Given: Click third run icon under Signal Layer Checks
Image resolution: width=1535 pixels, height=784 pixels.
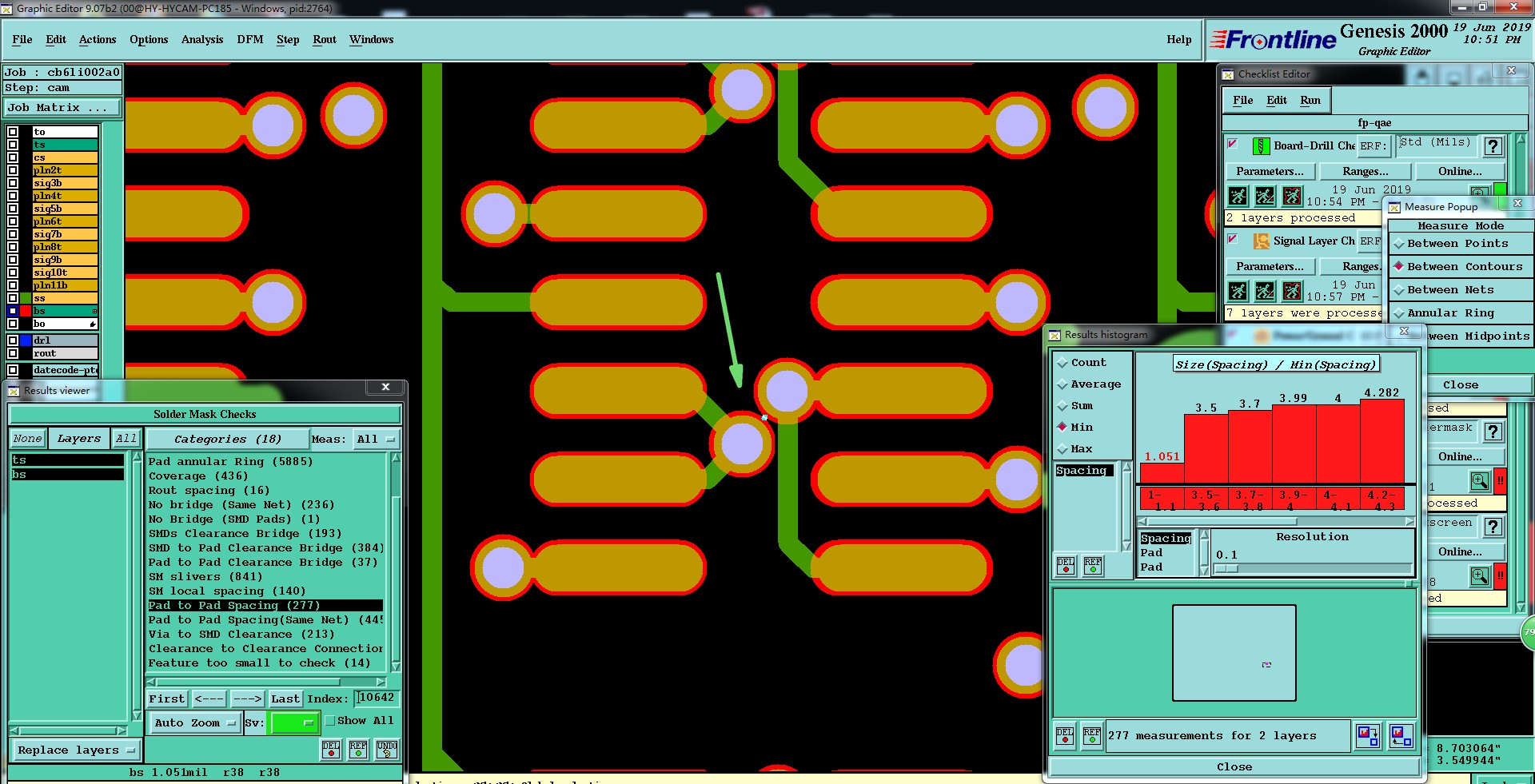Looking at the screenshot, I should coord(1292,291).
